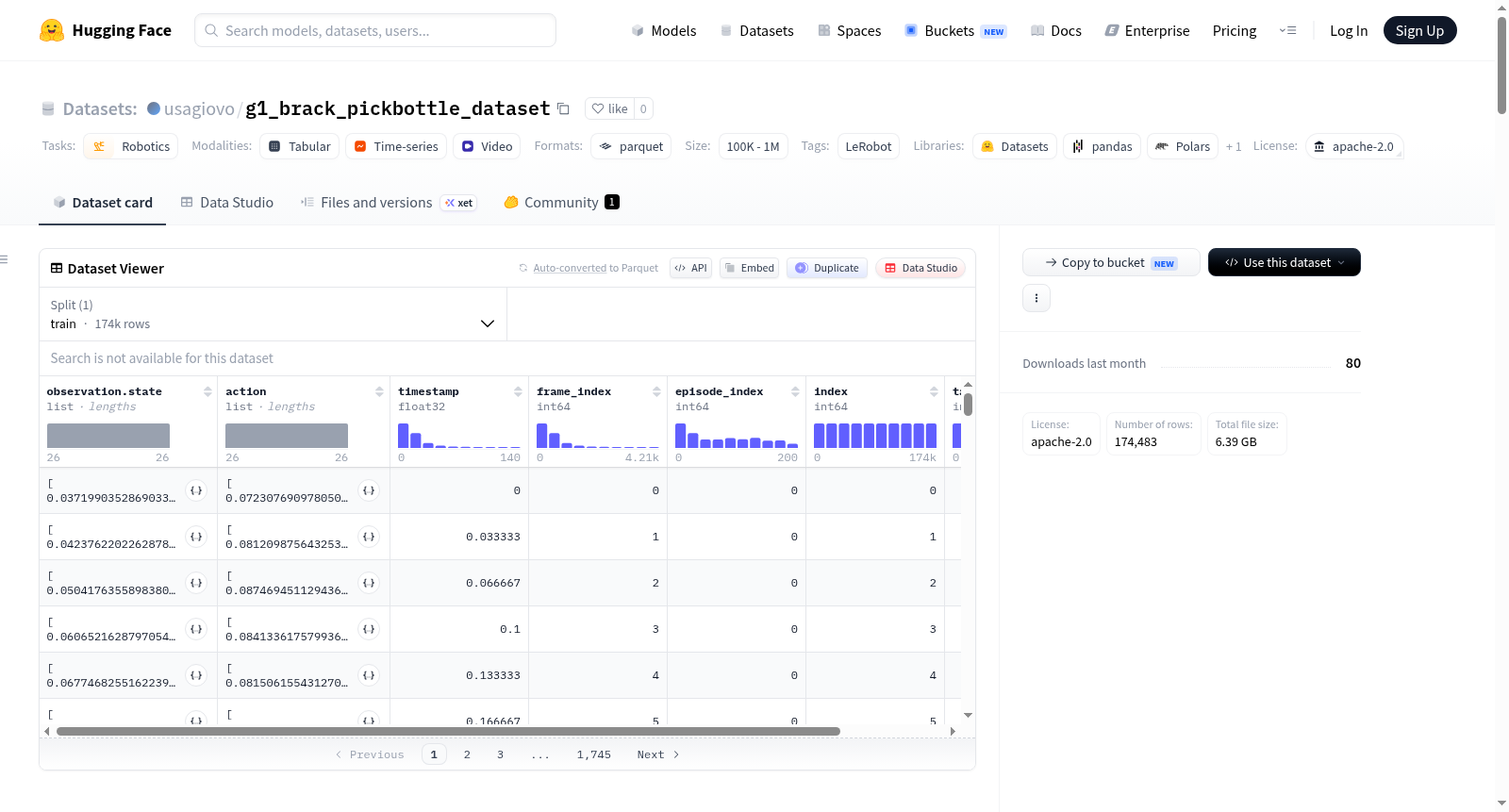This screenshot has width=1509, height=812.
Task: Sort by observation.state column
Action: click(207, 391)
